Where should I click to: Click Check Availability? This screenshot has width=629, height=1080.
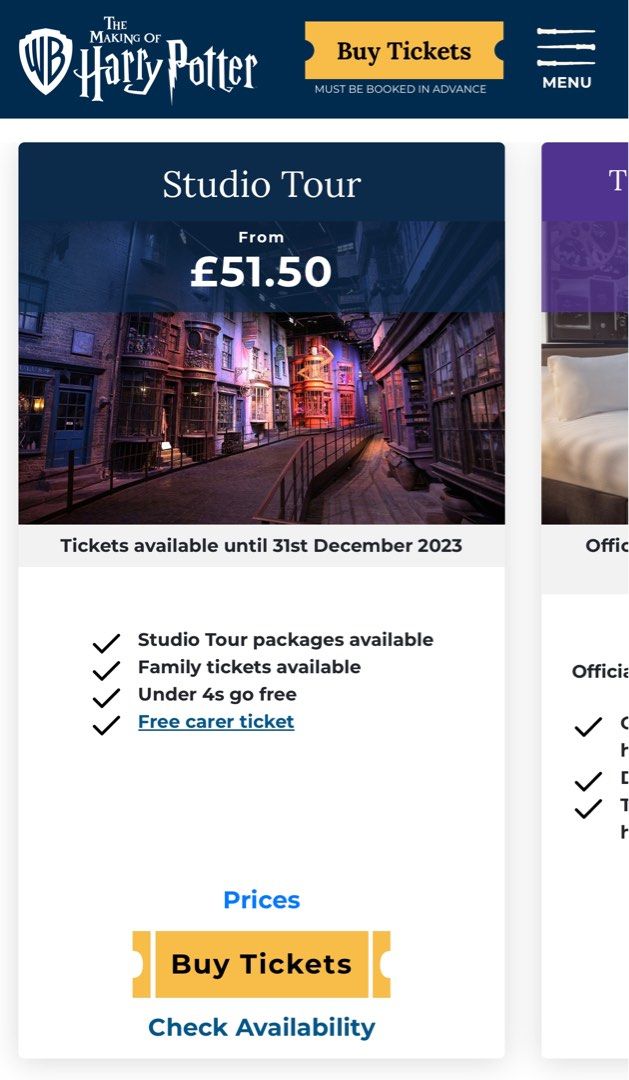click(x=262, y=1027)
